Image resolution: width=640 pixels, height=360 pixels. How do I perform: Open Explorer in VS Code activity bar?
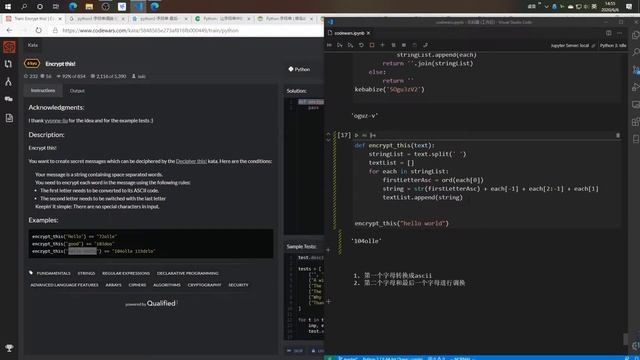point(635,35)
